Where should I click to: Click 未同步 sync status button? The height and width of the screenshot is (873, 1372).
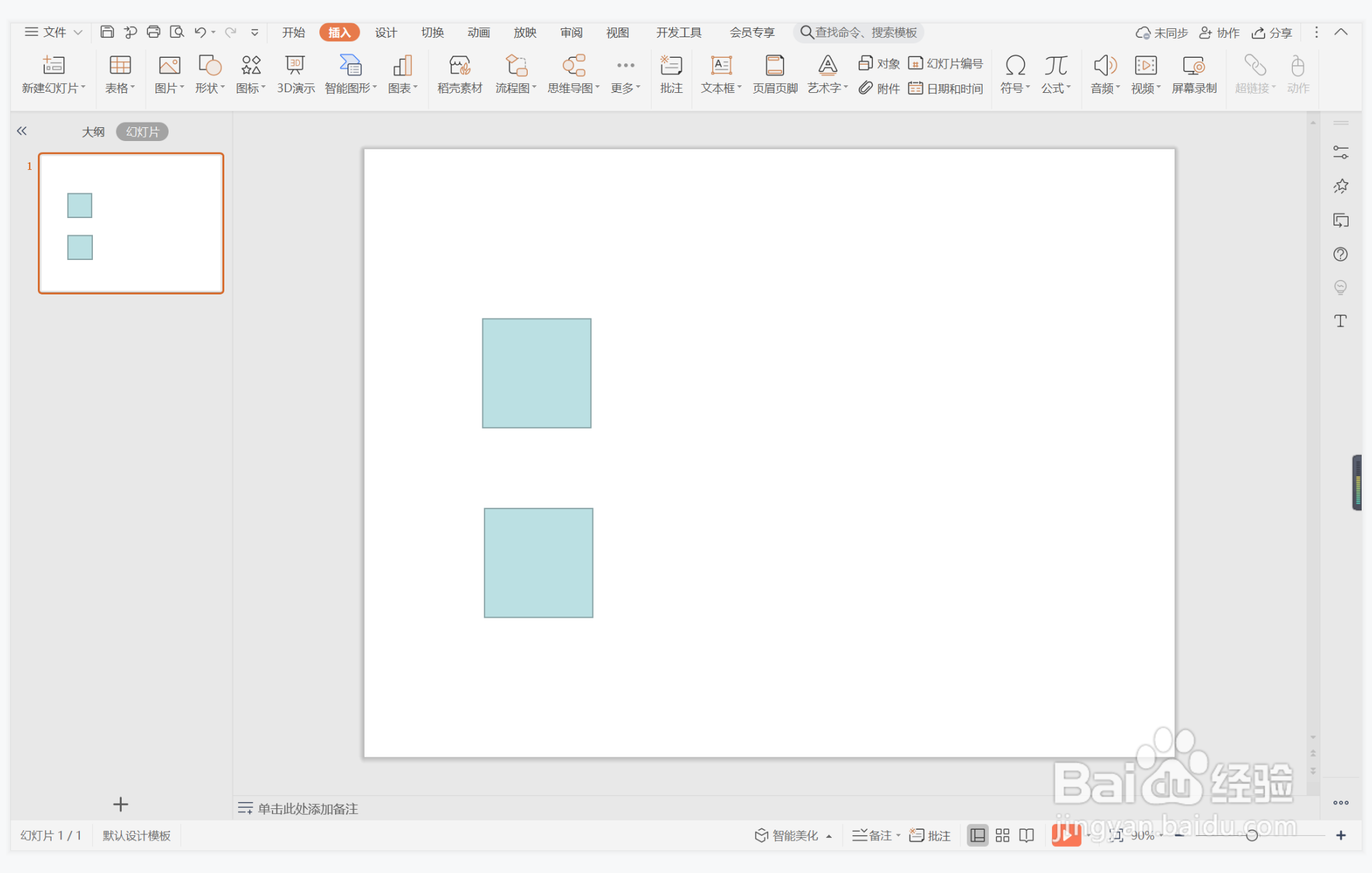click(1161, 32)
